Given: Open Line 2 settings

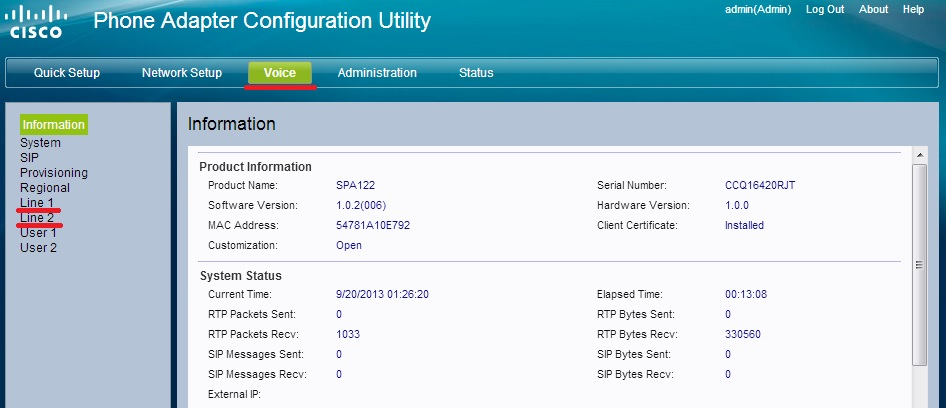Looking at the screenshot, I should tap(37, 218).
